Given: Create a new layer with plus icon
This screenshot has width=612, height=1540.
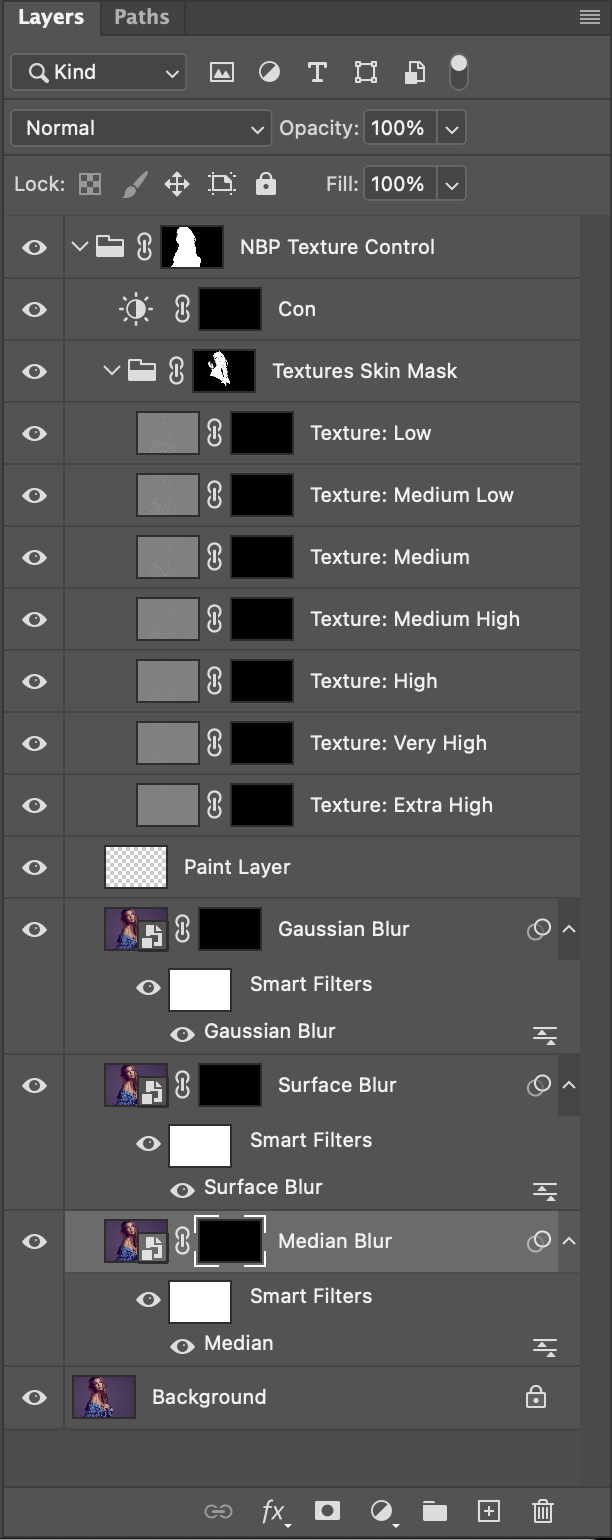Looking at the screenshot, I should [488, 1511].
